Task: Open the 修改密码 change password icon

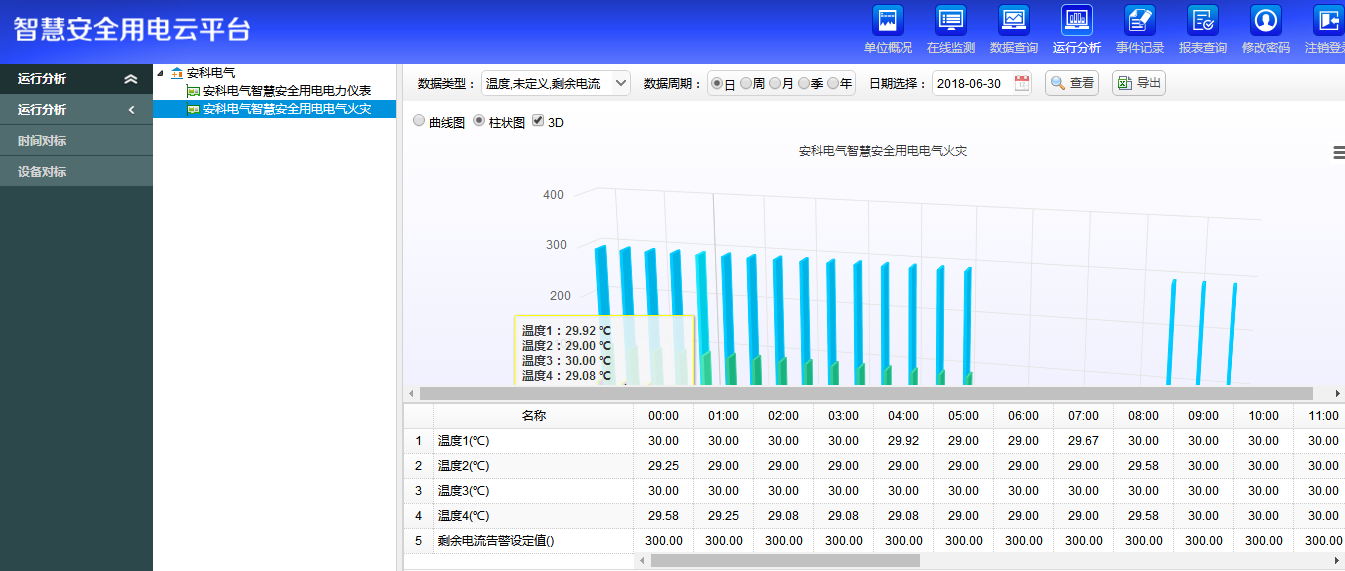Action: pyautogui.click(x=1266, y=20)
